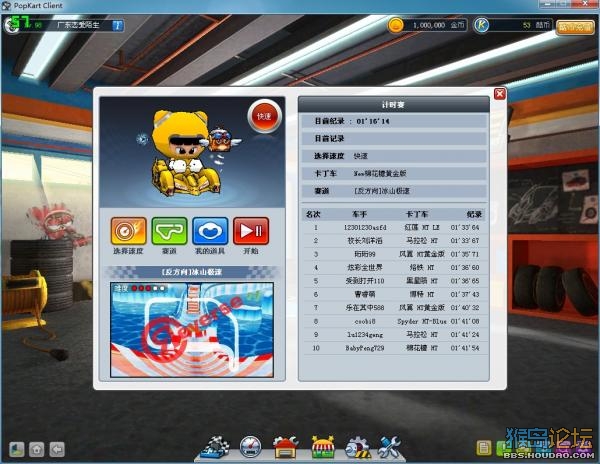Click the 纪录 column header
600x464 pixels.
(474, 214)
